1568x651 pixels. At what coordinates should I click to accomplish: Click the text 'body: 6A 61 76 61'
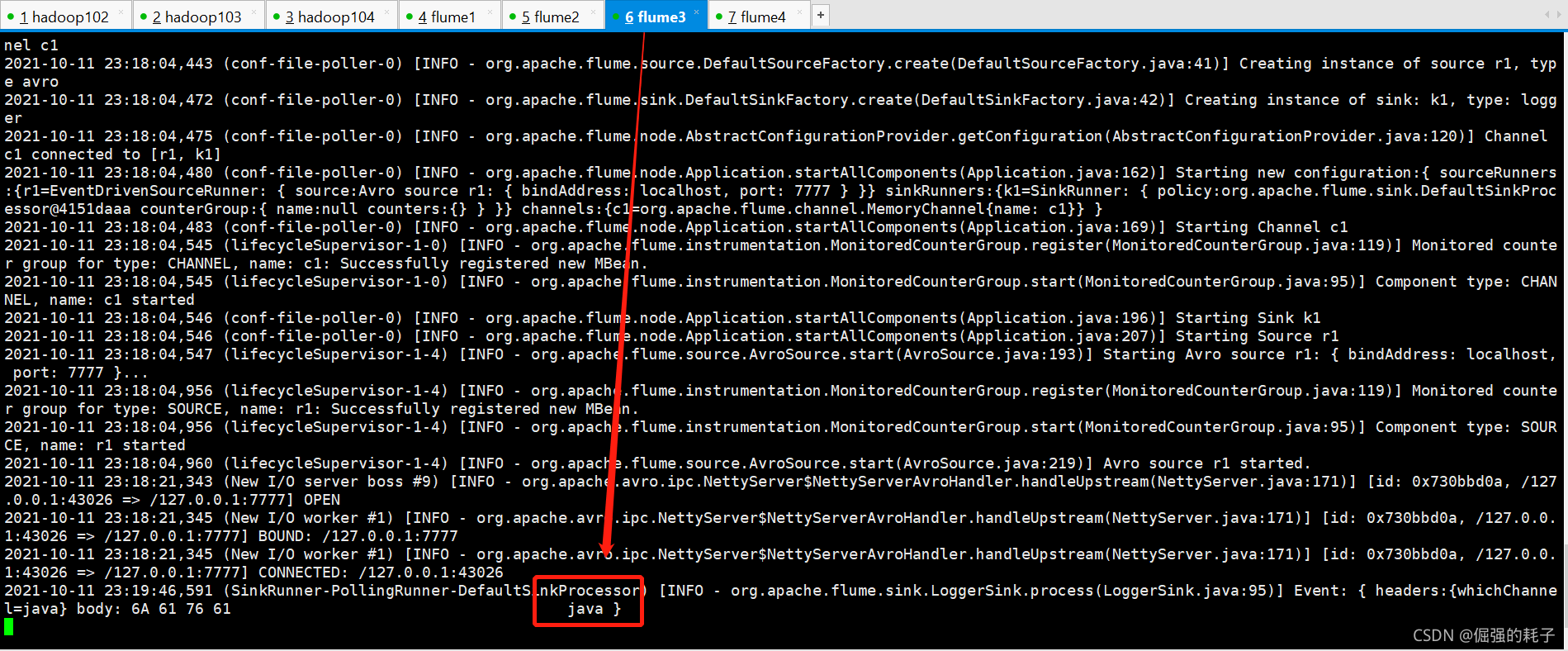tap(154, 609)
